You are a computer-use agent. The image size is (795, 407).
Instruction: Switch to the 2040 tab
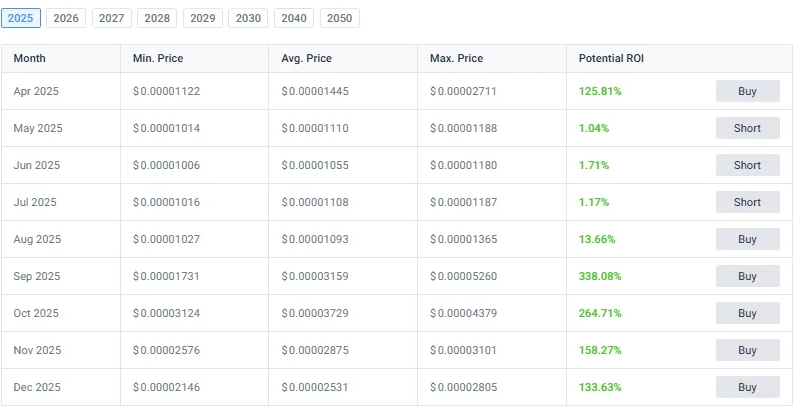click(x=294, y=18)
